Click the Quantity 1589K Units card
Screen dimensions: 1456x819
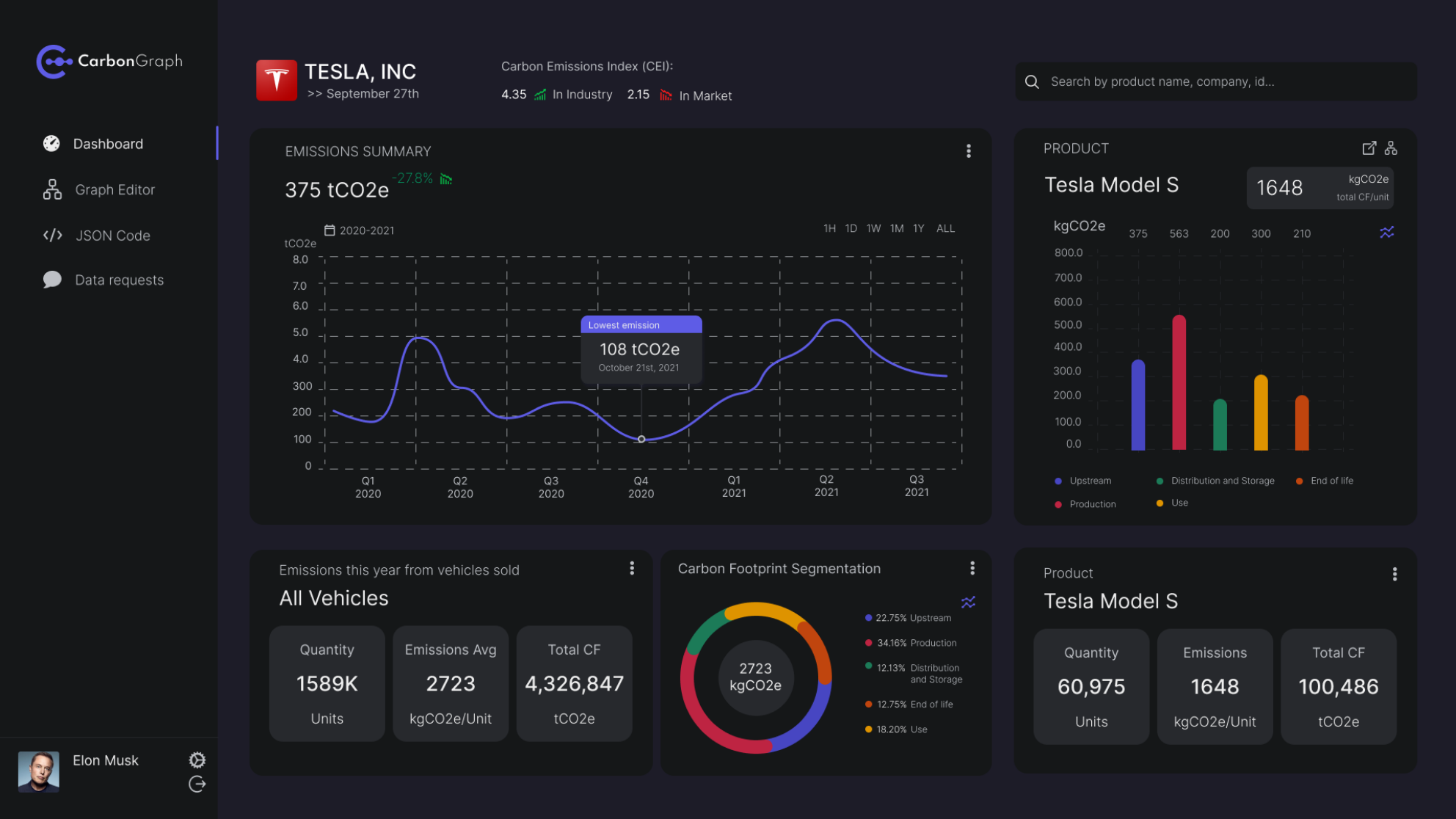[x=327, y=683]
